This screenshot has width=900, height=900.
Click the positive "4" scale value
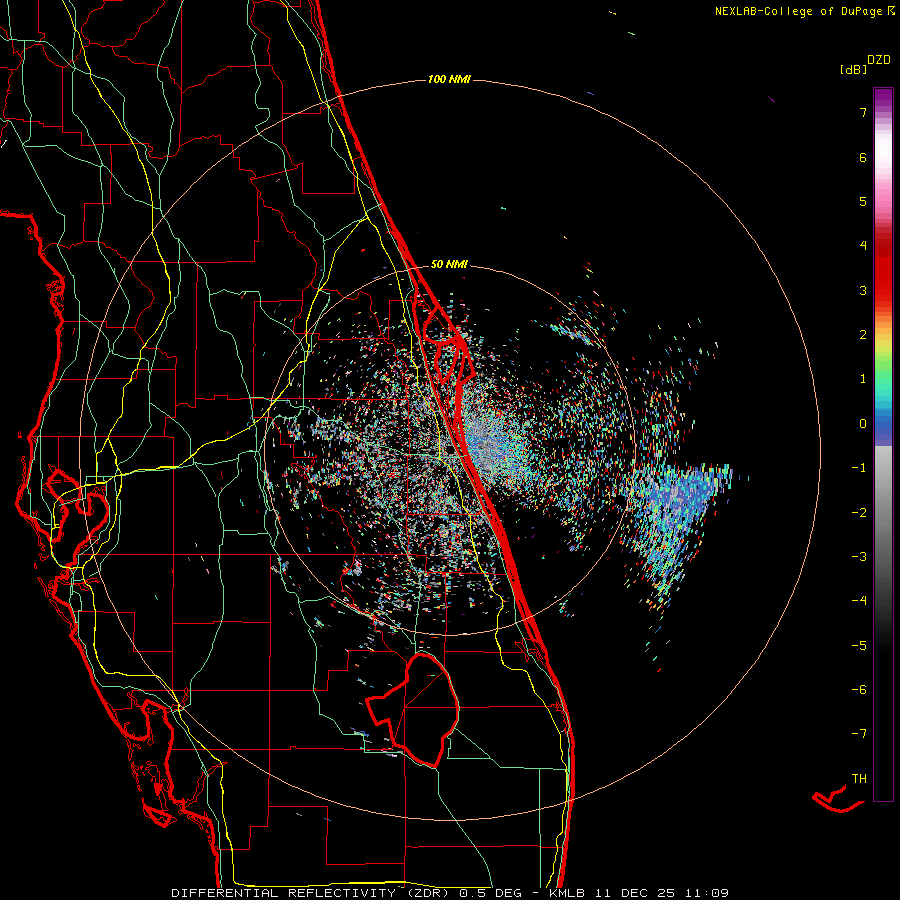coord(863,246)
